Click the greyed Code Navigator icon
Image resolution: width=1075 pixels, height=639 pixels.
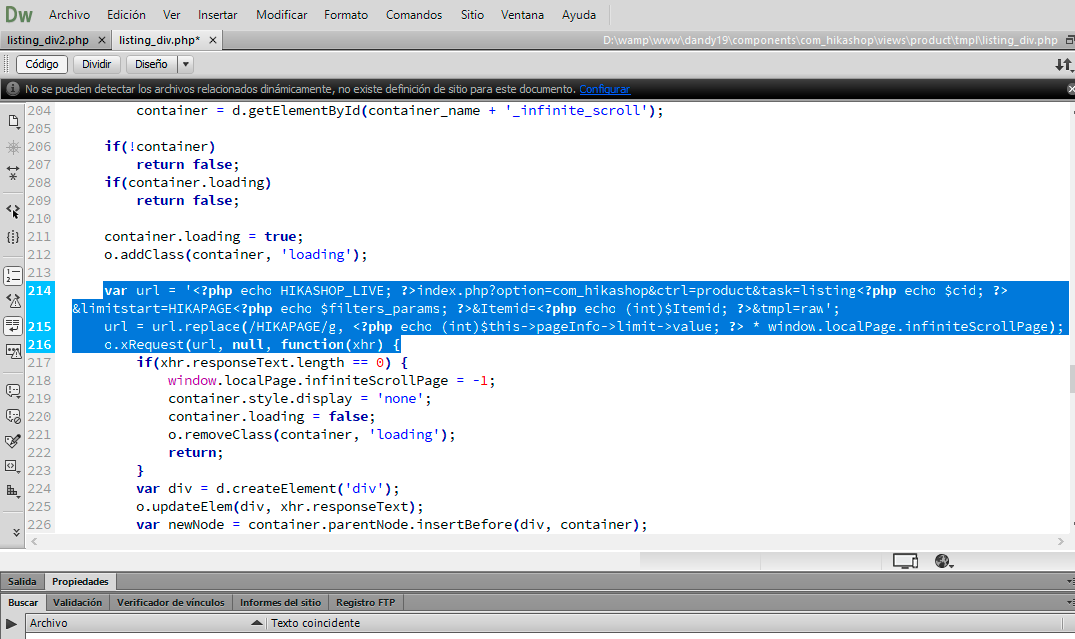13,147
